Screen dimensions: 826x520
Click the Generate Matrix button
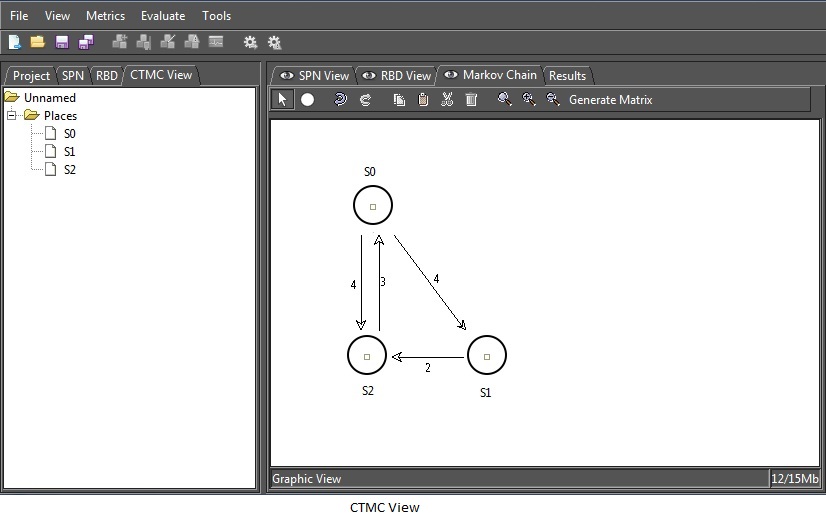click(x=610, y=100)
